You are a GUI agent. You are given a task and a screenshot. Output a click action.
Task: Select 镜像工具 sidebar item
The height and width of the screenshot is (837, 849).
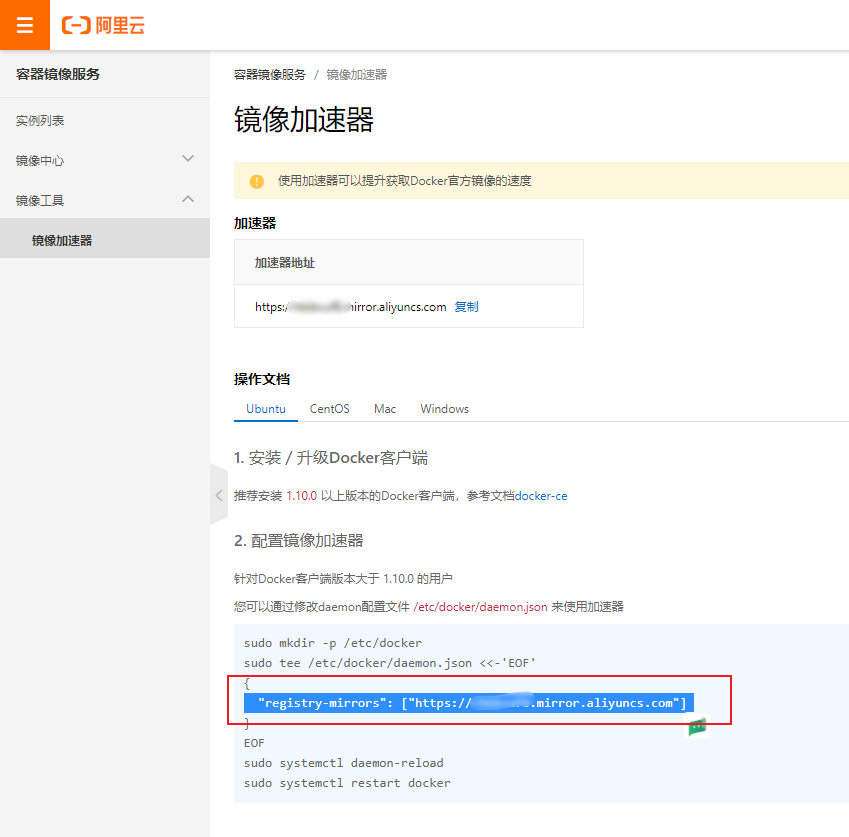point(40,200)
